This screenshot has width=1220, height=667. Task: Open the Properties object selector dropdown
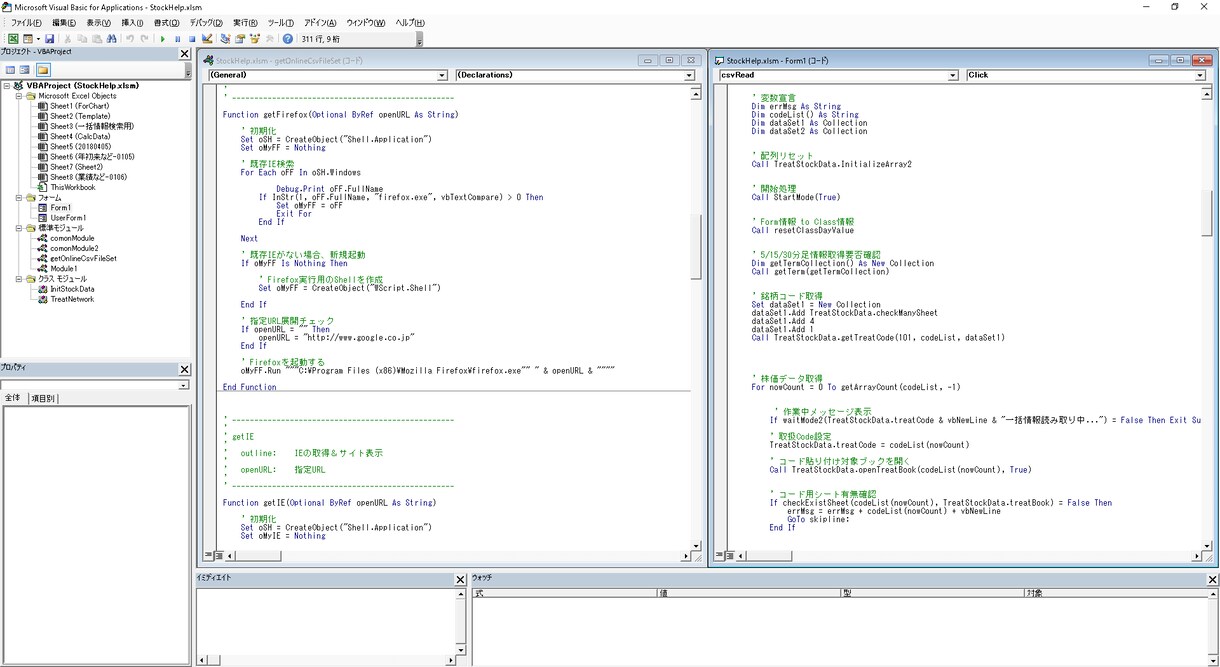(184, 385)
